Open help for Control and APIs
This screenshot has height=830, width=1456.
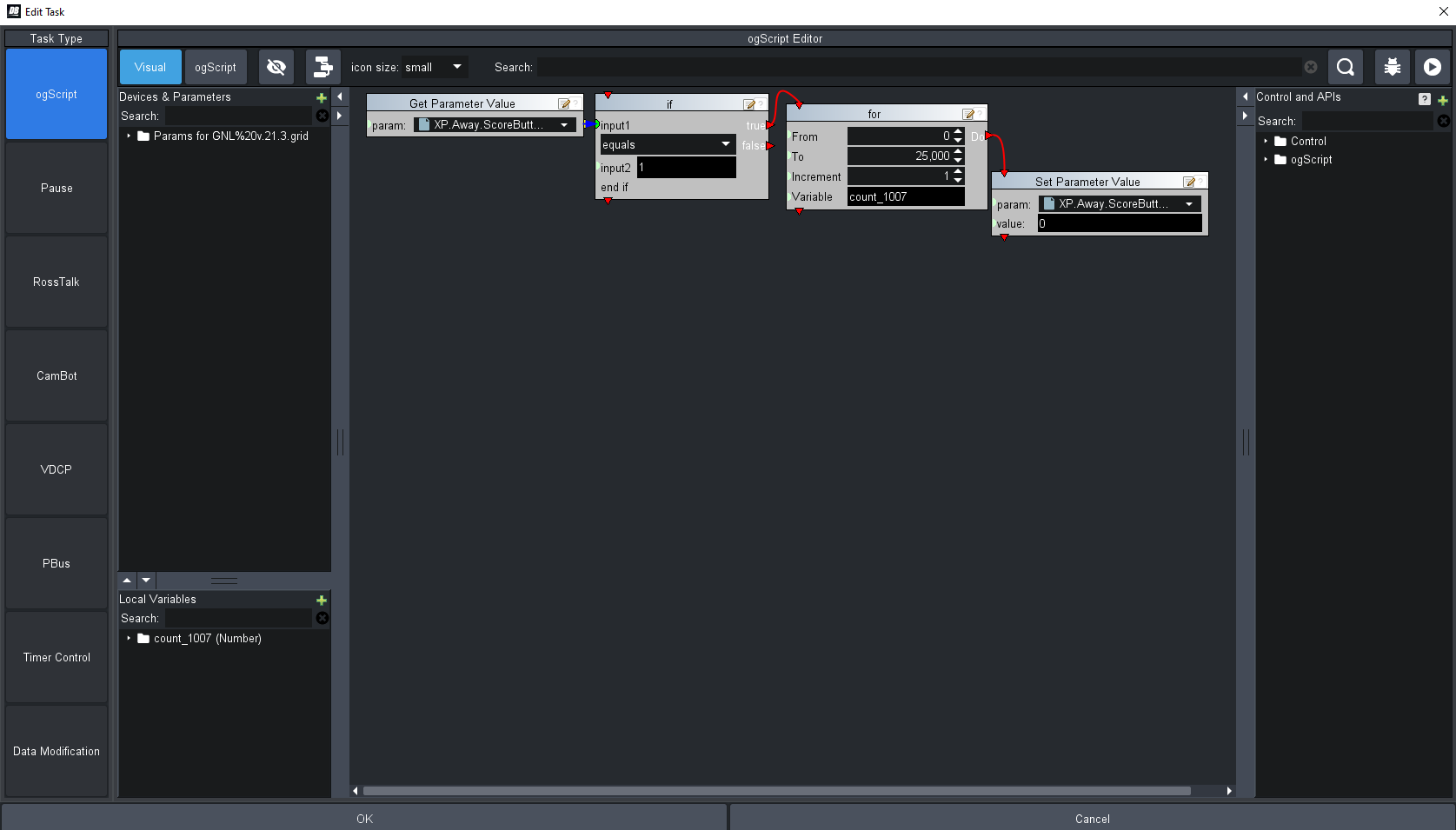pyautogui.click(x=1425, y=99)
